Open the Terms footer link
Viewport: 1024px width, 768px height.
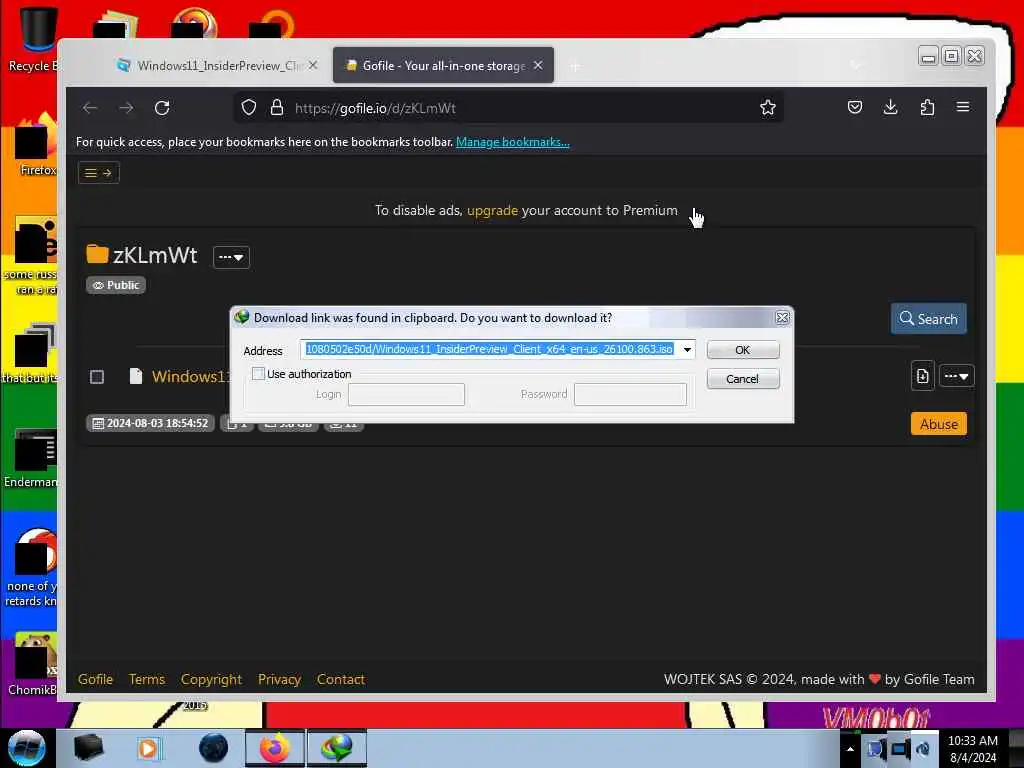(x=147, y=679)
